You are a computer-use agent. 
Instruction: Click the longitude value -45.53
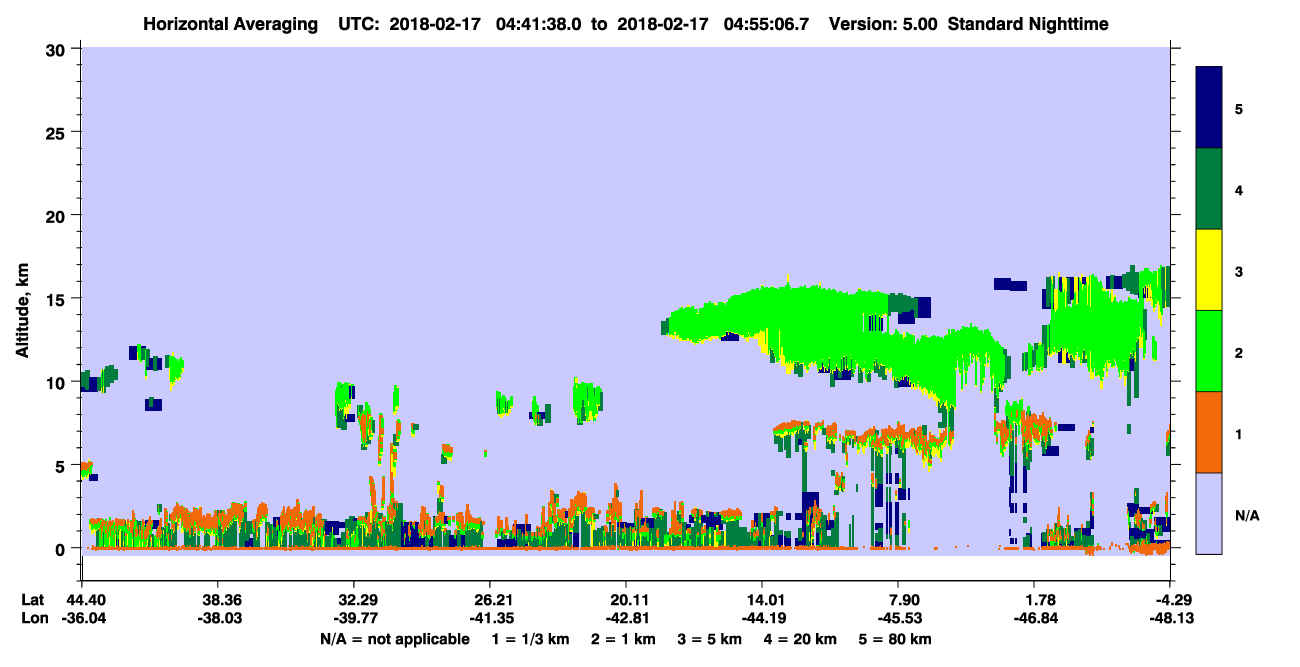coord(898,618)
